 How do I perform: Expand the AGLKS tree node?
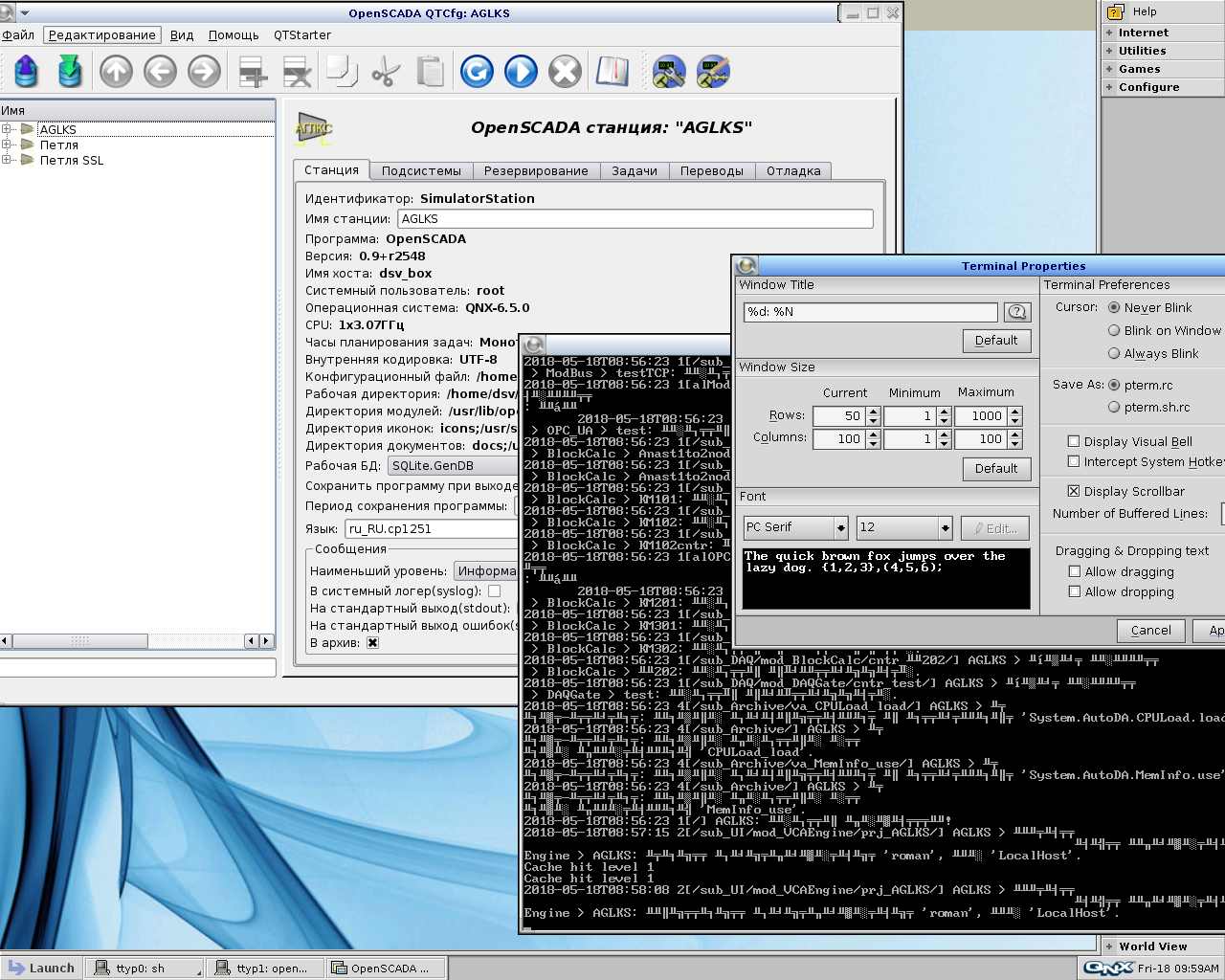(x=7, y=129)
